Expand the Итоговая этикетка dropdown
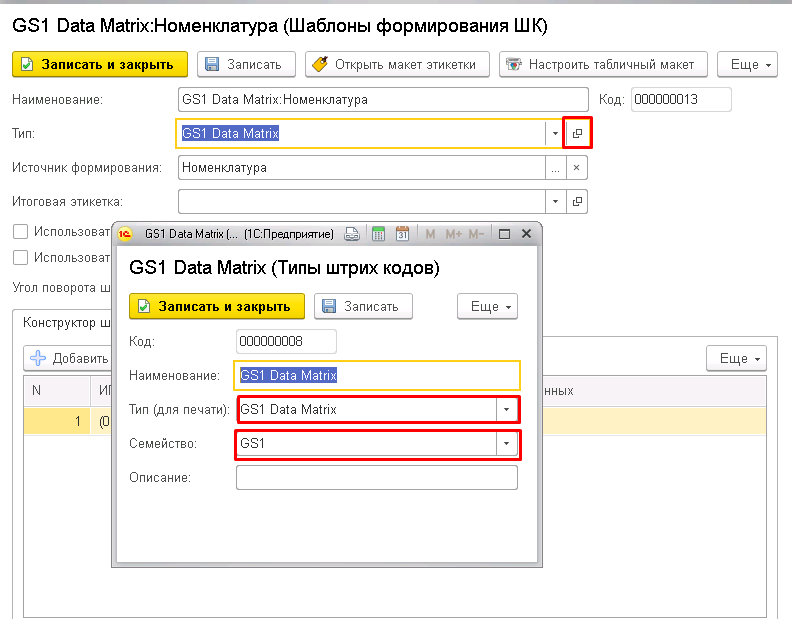 (556, 202)
